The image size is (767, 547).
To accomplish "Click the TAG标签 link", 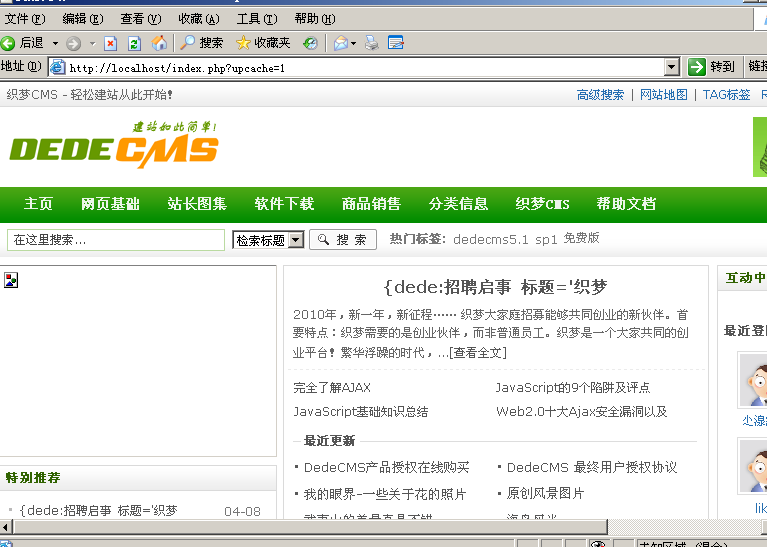I will pyautogui.click(x=726, y=95).
